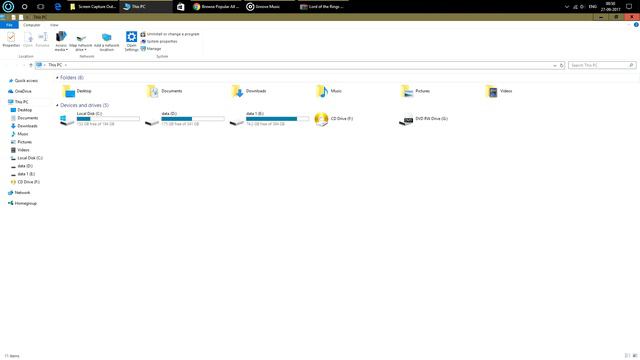Image resolution: width=640 pixels, height=360 pixels.
Task: Switch to Chrome window in taskbar
Action: tap(216, 7)
